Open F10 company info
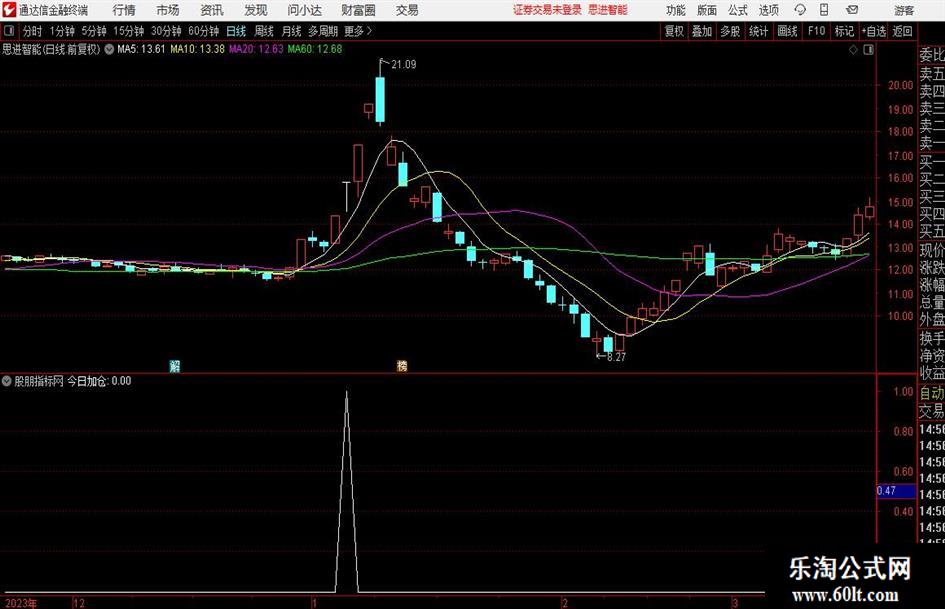This screenshot has width=945, height=609. point(817,31)
